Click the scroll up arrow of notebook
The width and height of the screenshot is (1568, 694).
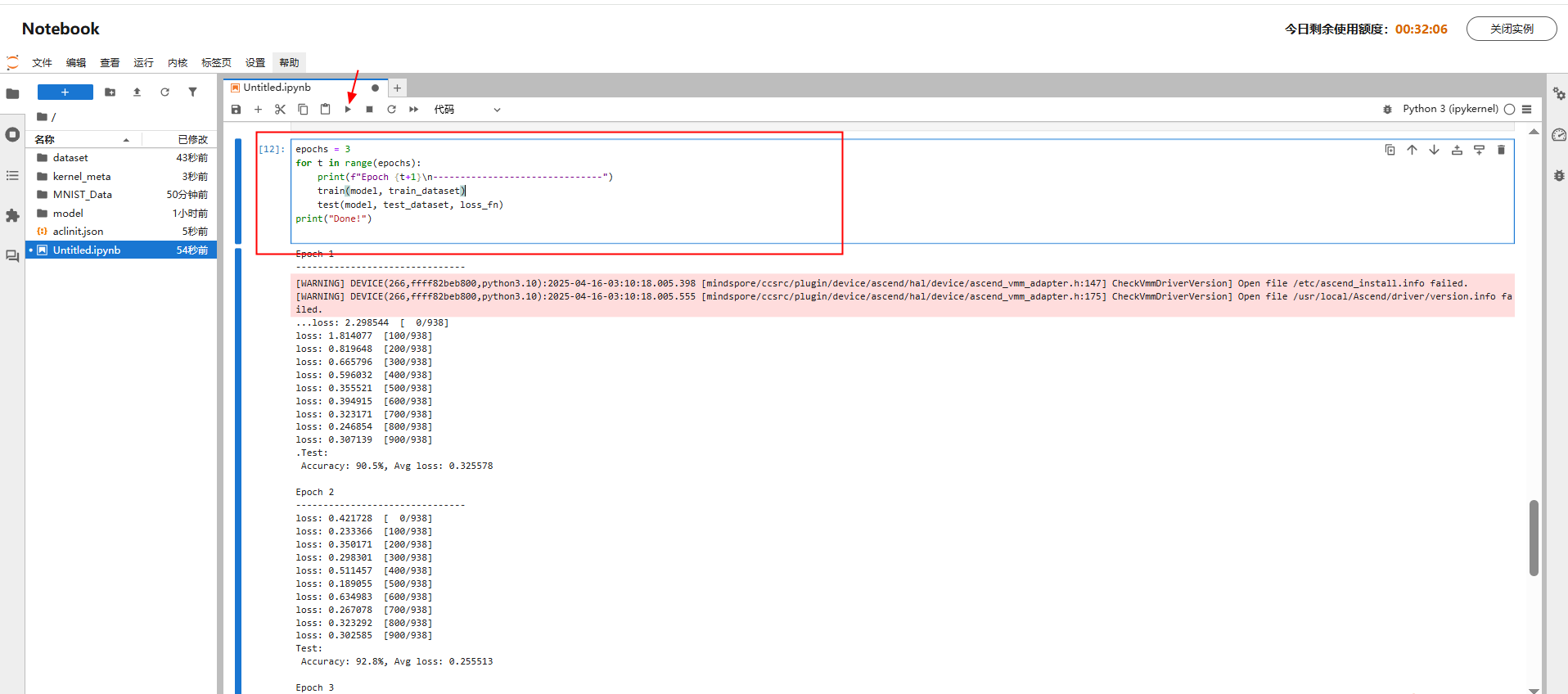(1534, 131)
